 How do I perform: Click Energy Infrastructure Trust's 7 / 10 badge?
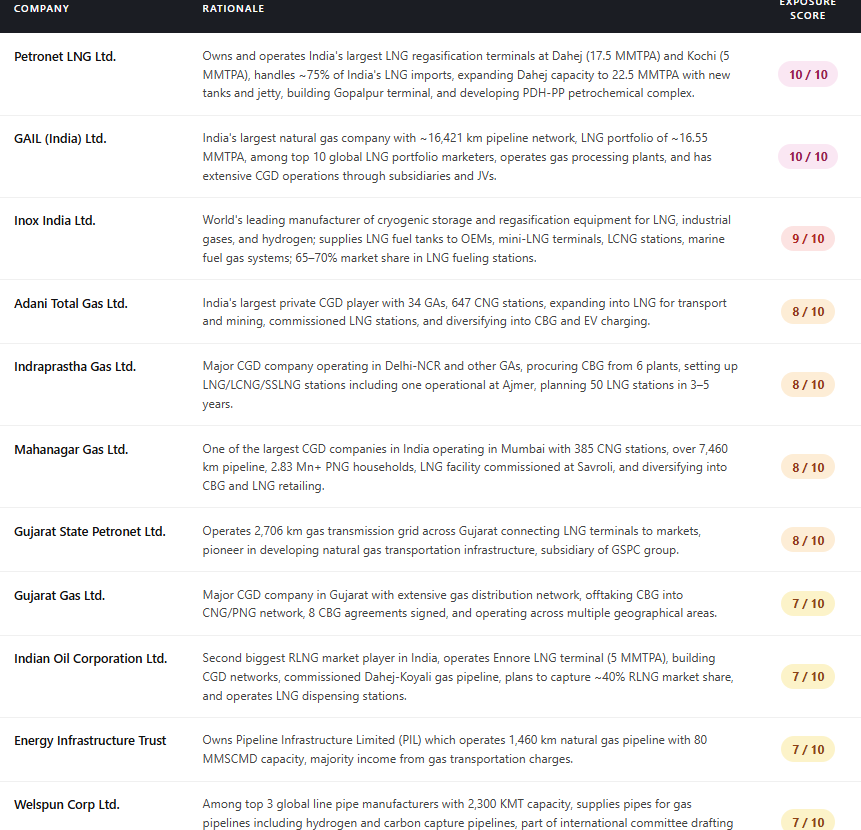(x=808, y=750)
